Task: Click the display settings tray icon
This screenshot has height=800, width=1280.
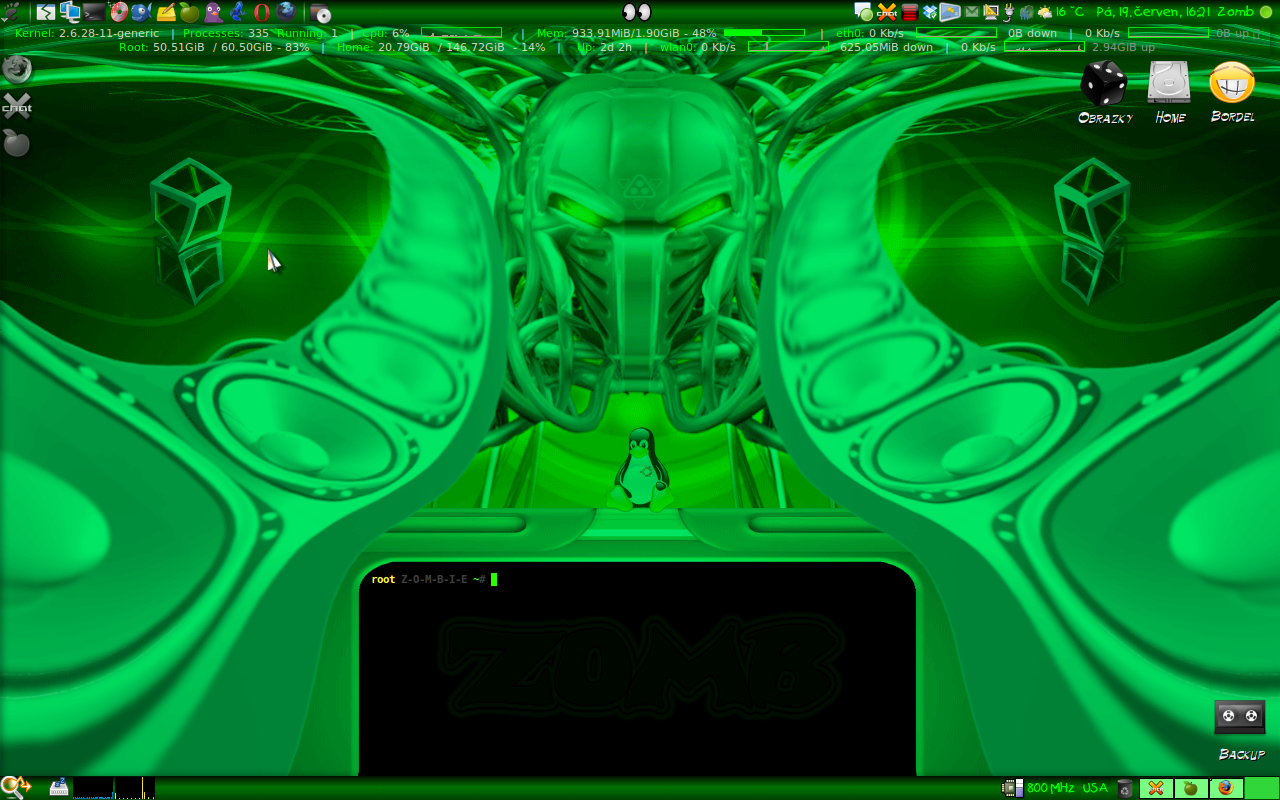Action: coord(991,12)
